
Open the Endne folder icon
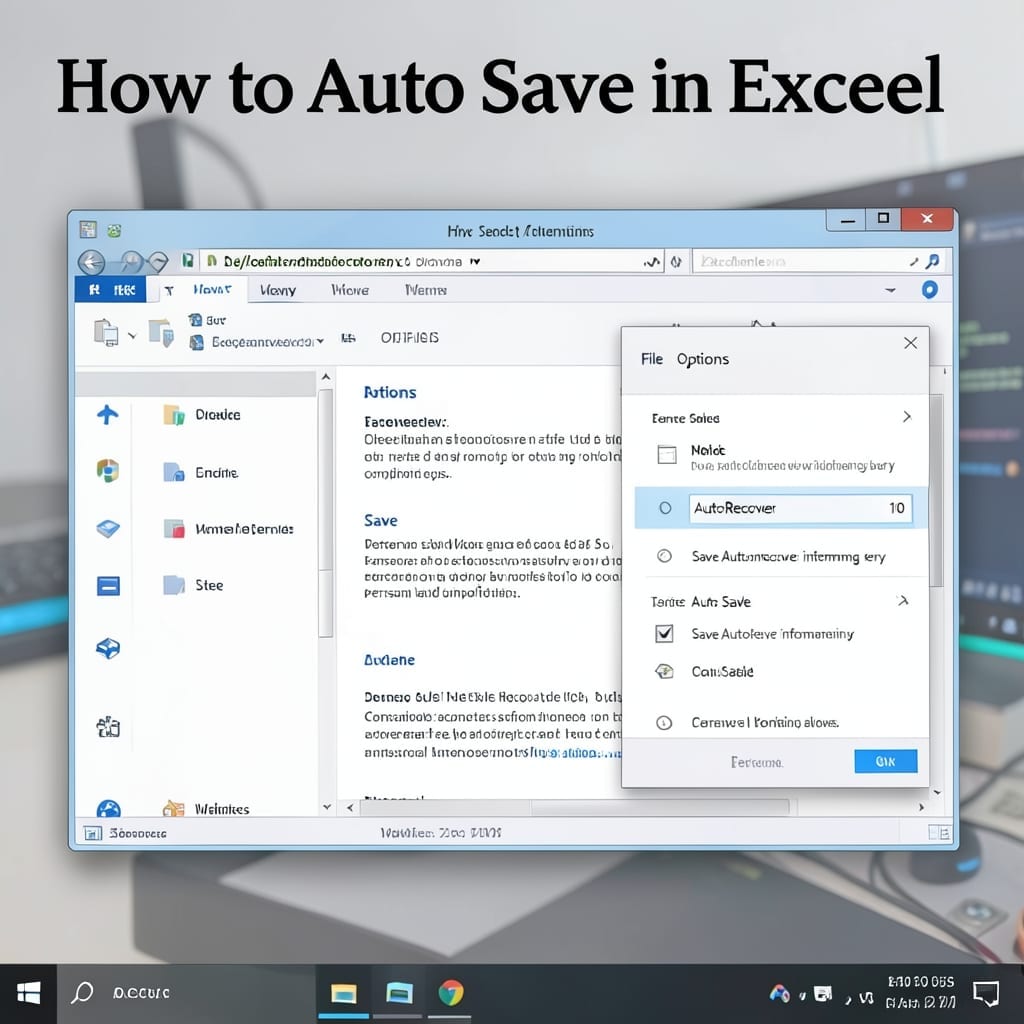point(174,472)
